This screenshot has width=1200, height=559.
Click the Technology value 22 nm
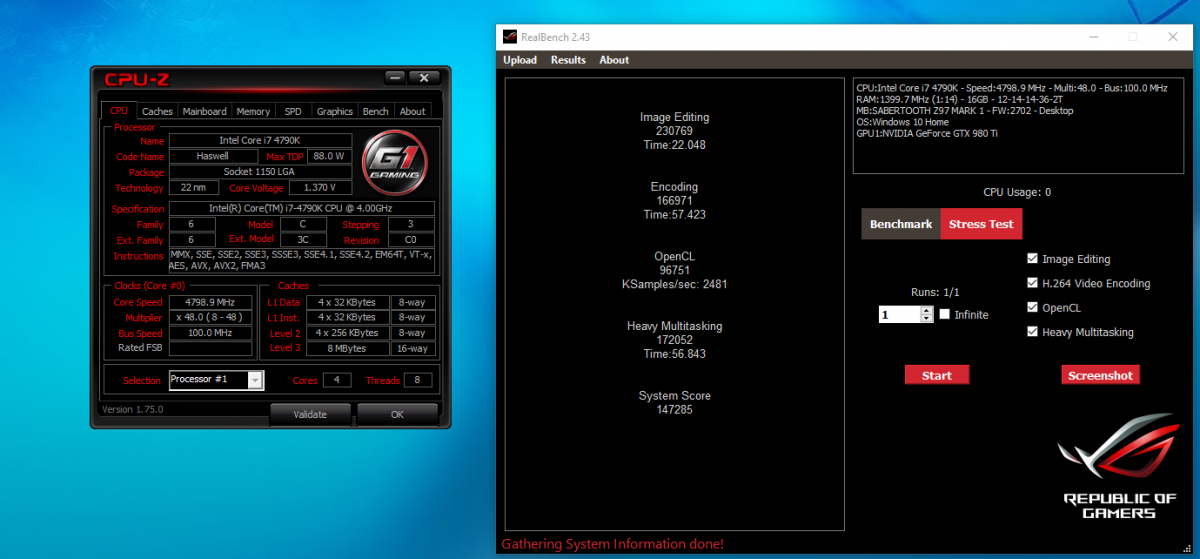(193, 187)
